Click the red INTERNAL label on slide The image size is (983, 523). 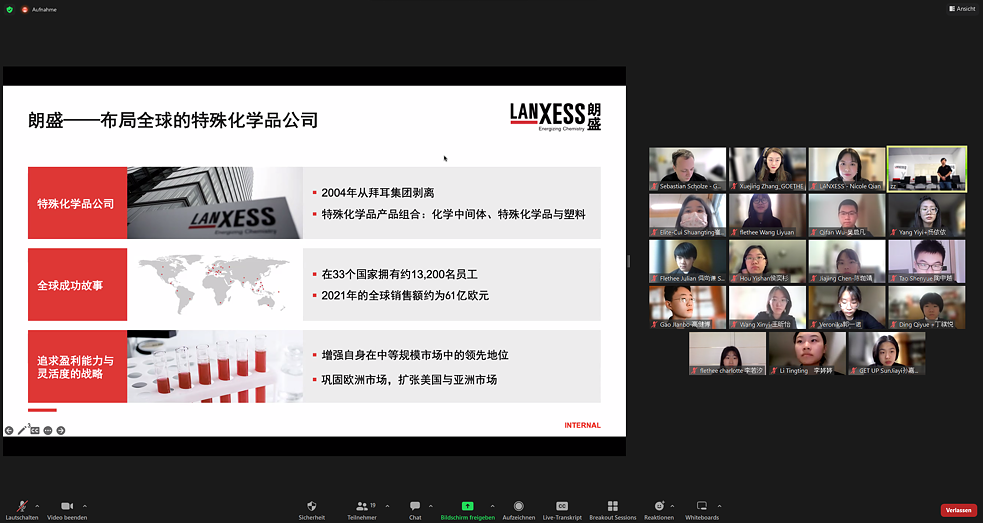coord(582,425)
